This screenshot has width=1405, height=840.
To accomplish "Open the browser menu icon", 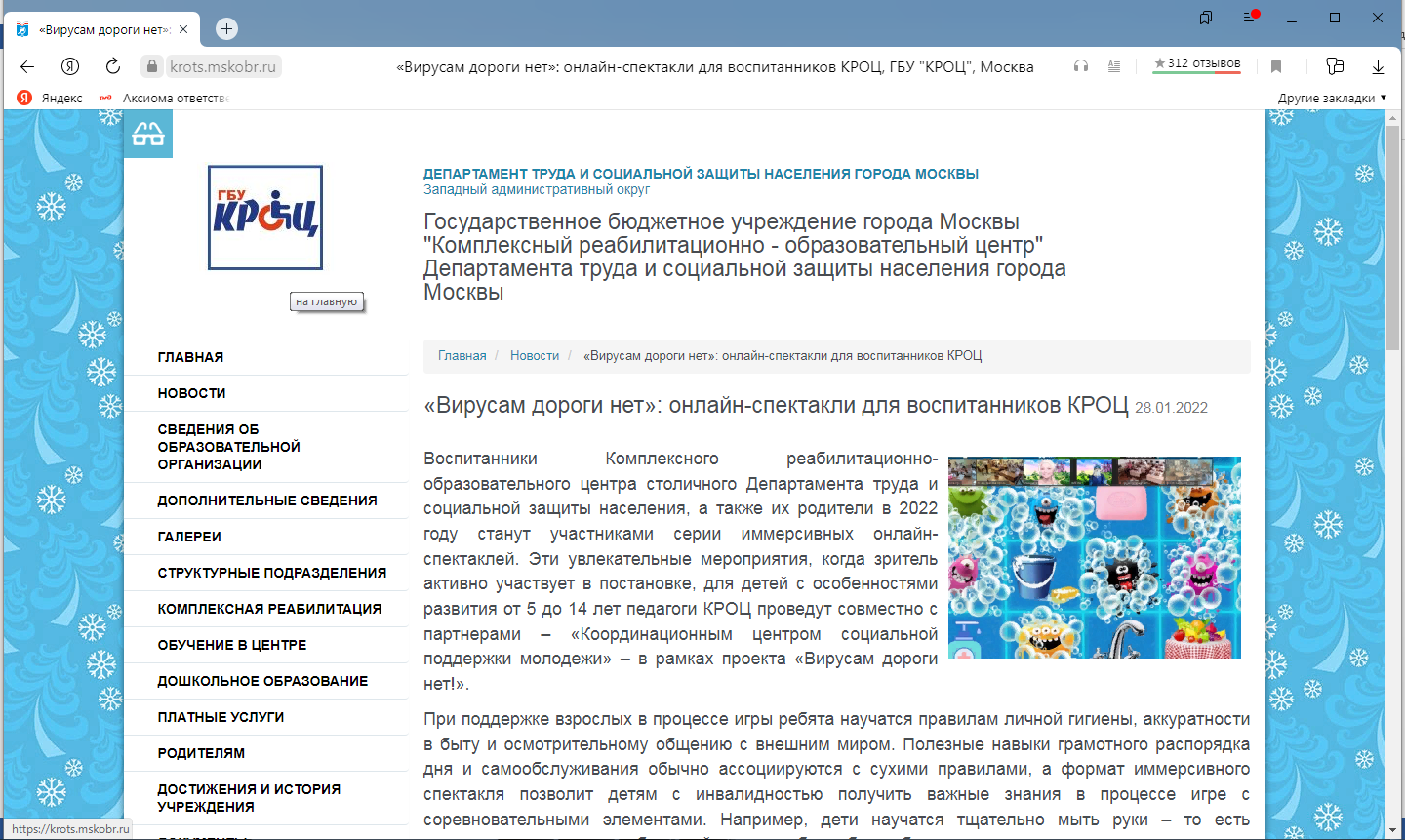I will coord(1250,18).
